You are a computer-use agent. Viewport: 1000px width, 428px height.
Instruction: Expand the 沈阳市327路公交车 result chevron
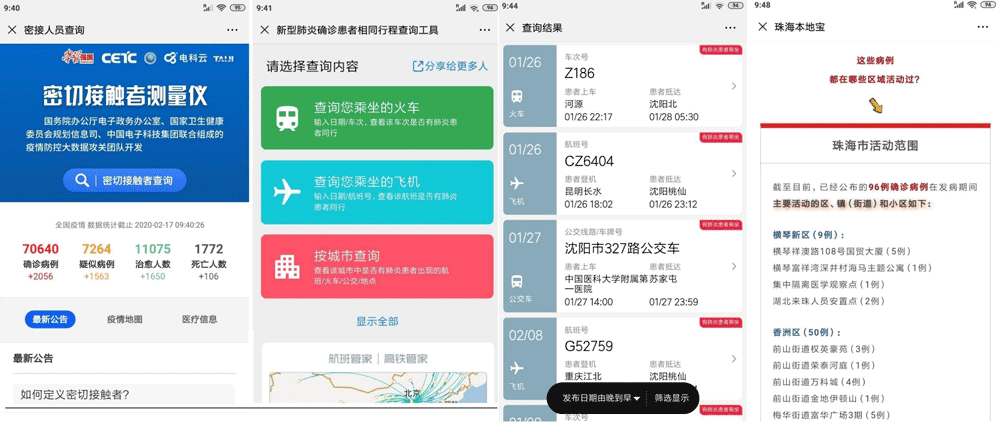[x=733, y=266]
